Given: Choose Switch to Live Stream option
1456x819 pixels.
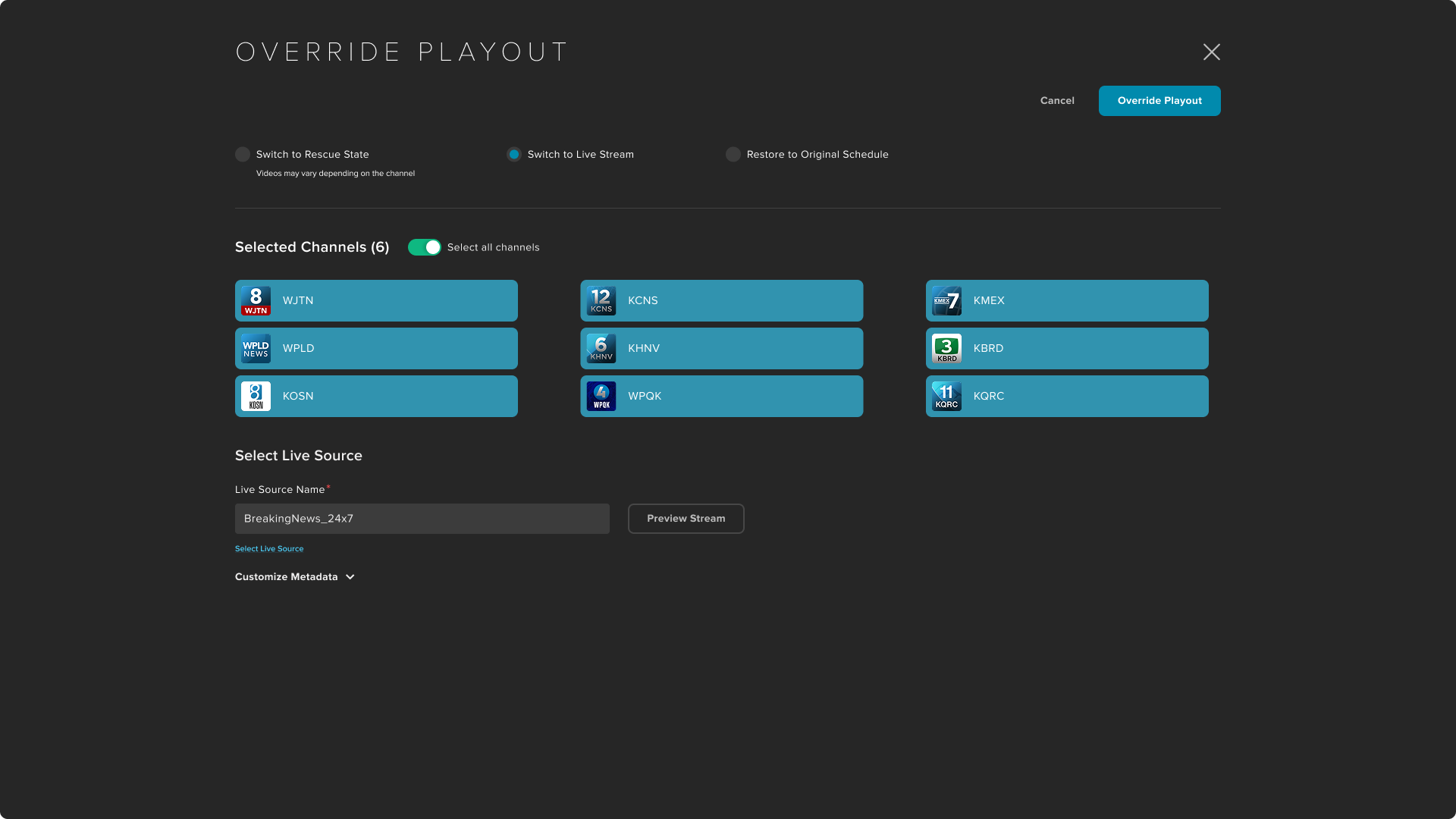Looking at the screenshot, I should 514,155.
